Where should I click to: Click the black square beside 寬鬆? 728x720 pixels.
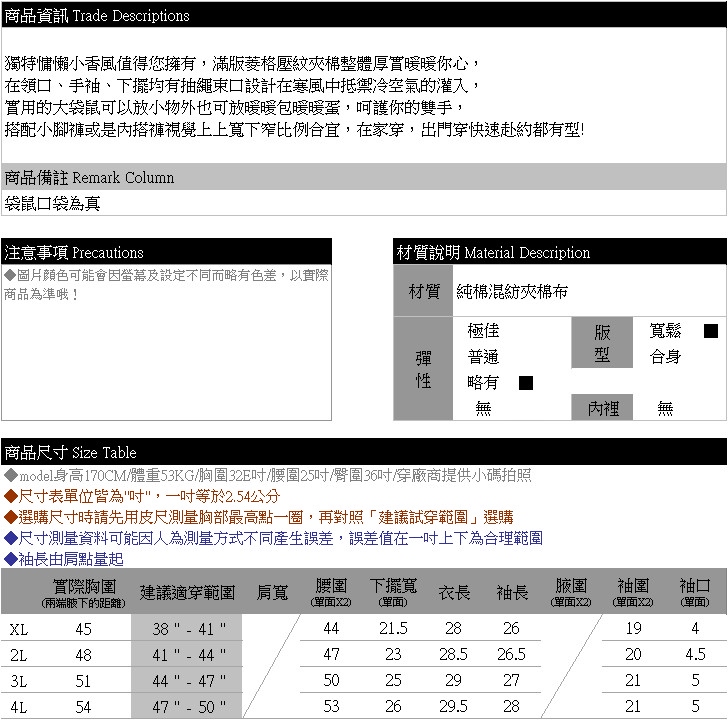(x=710, y=331)
